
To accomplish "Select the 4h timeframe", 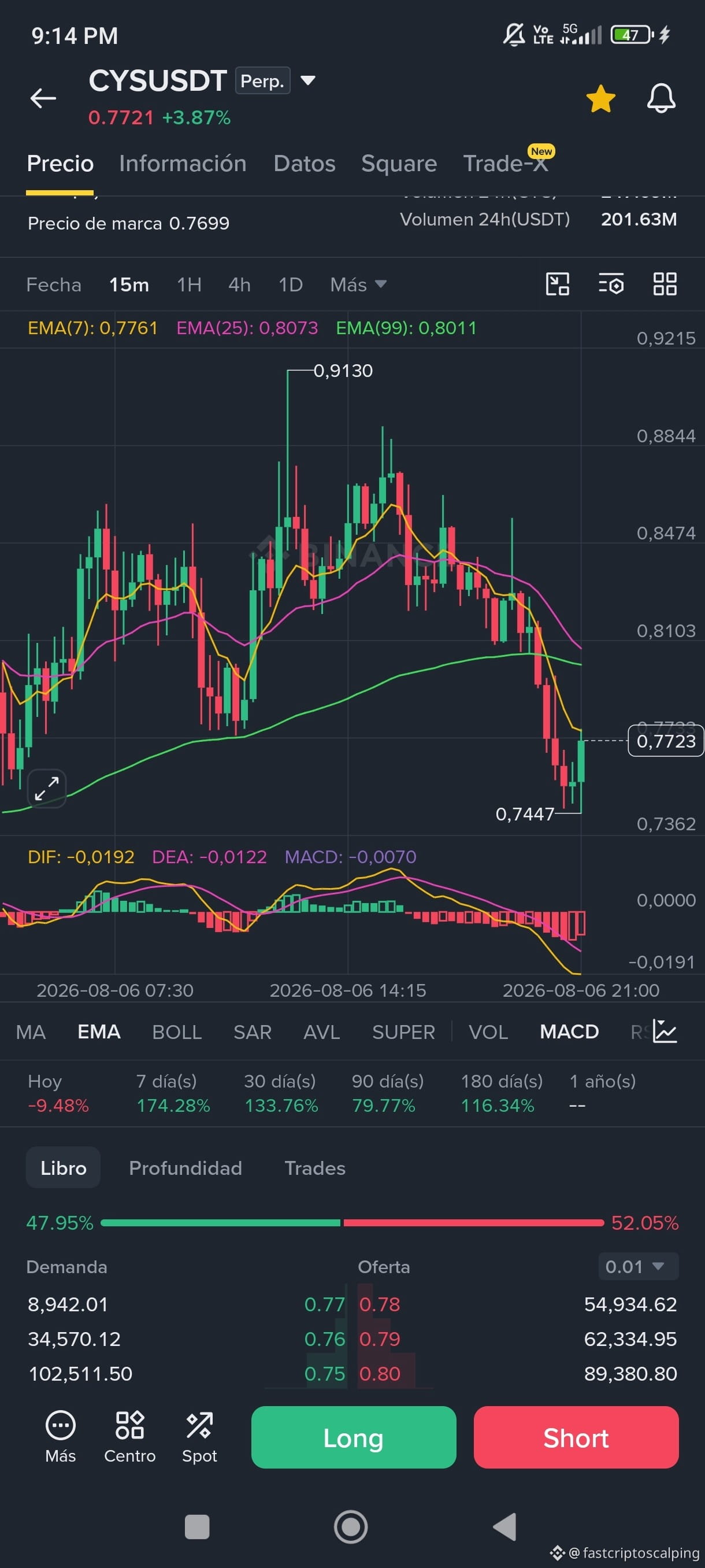I will (239, 284).
